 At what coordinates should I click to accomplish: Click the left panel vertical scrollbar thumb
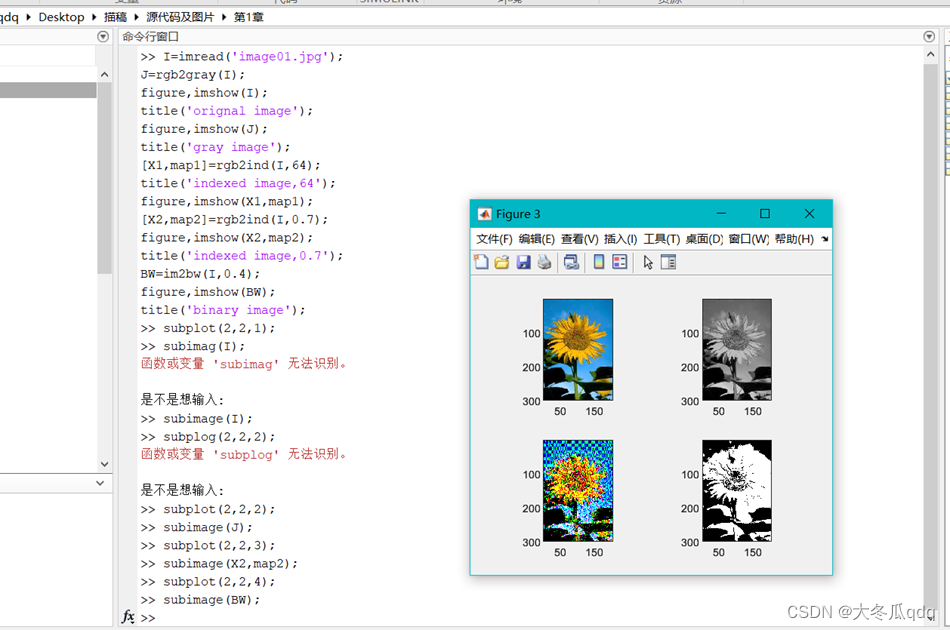pos(104,178)
